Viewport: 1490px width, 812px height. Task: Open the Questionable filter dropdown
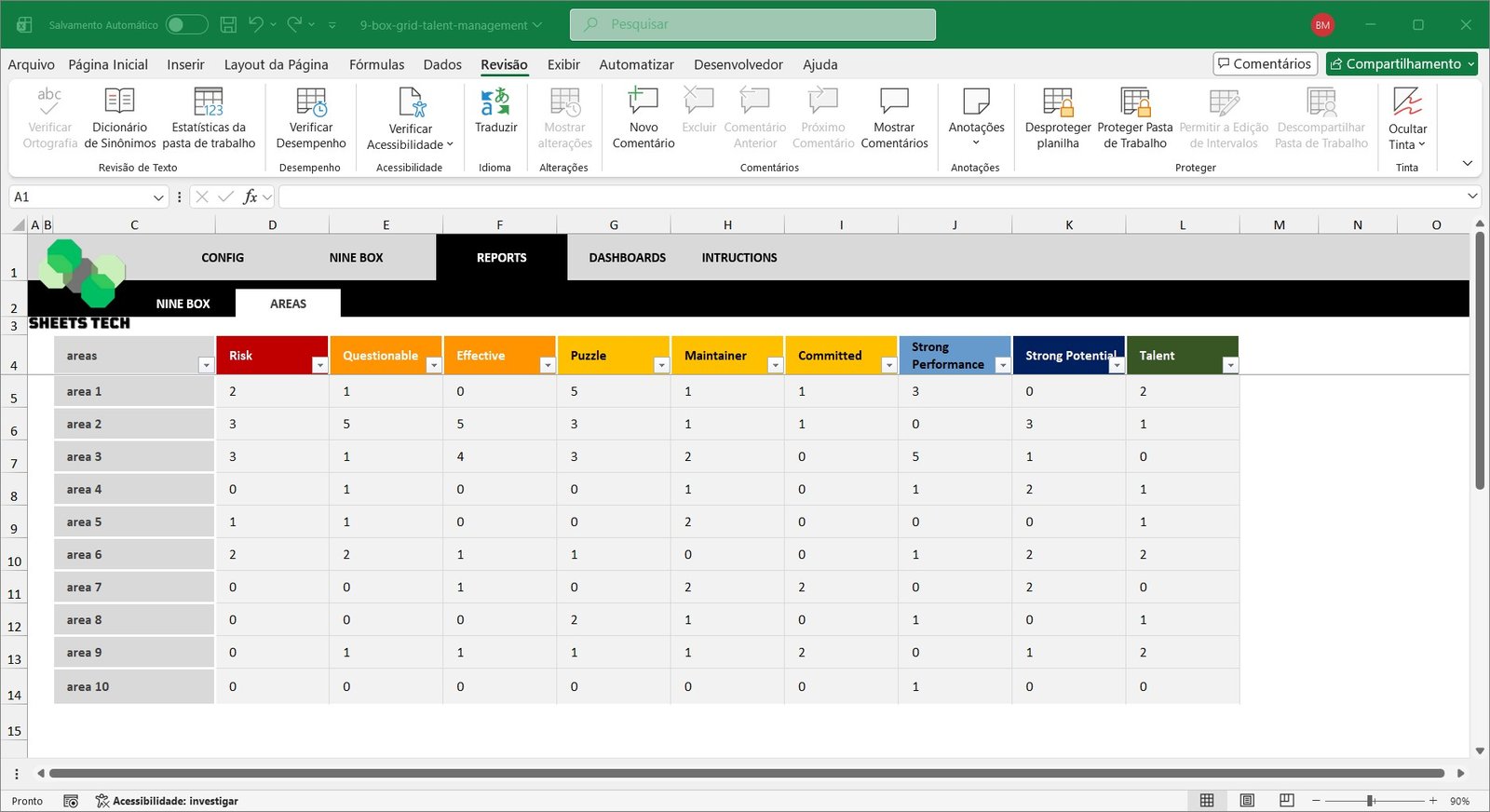coord(433,365)
